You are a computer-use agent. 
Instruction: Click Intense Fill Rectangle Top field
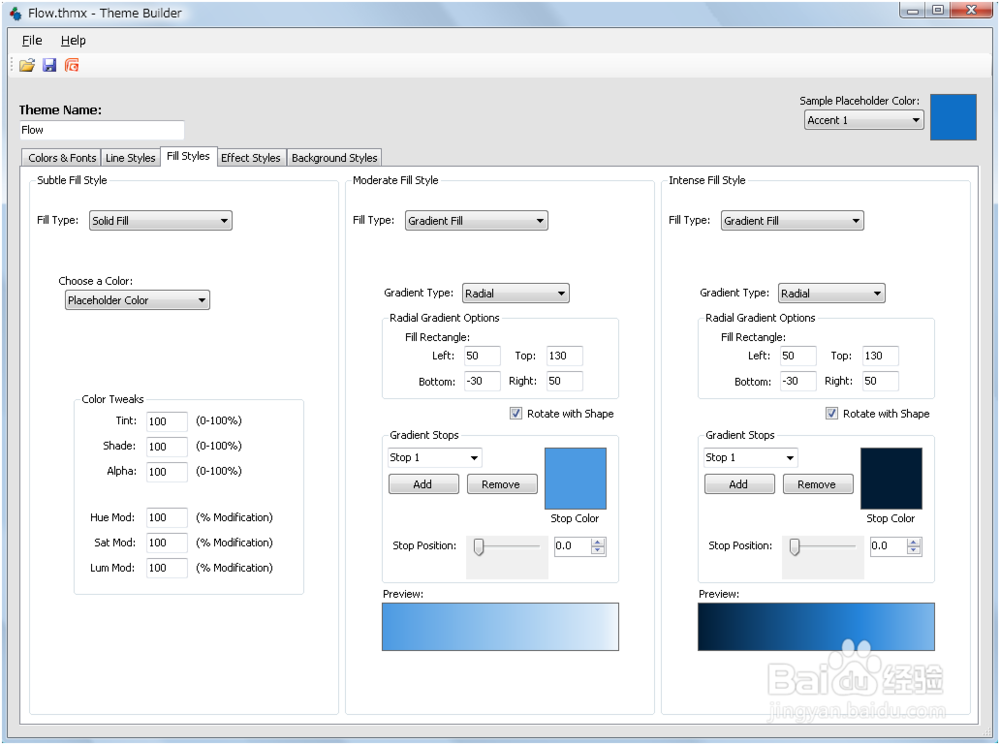(880, 356)
